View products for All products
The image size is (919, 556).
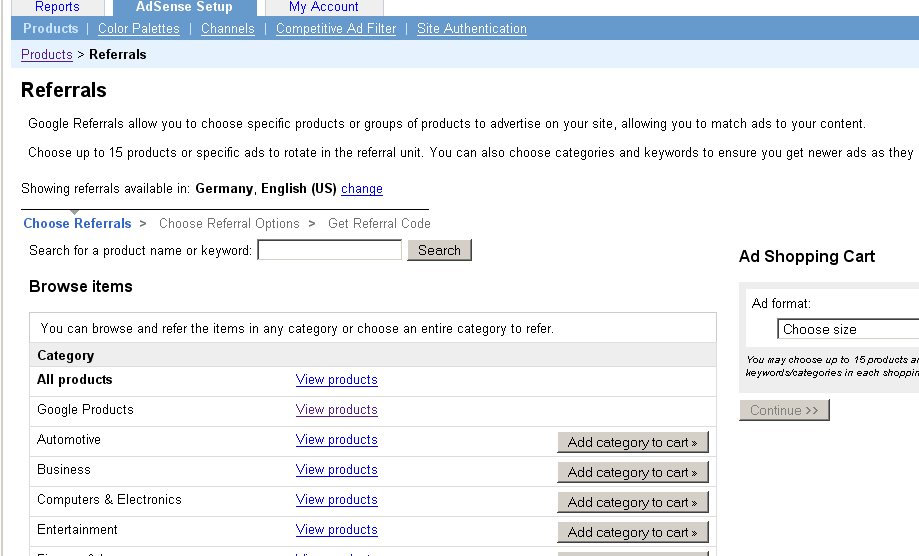coord(336,380)
